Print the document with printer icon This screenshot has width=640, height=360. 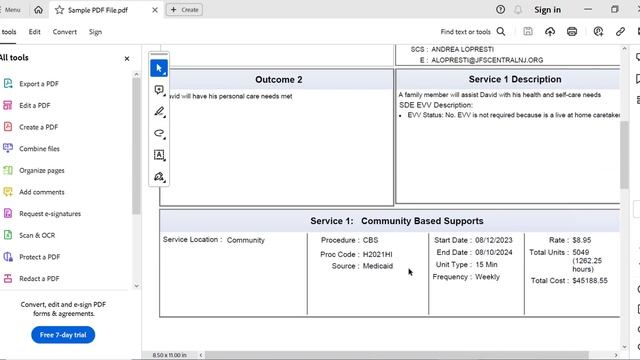[x=572, y=31]
